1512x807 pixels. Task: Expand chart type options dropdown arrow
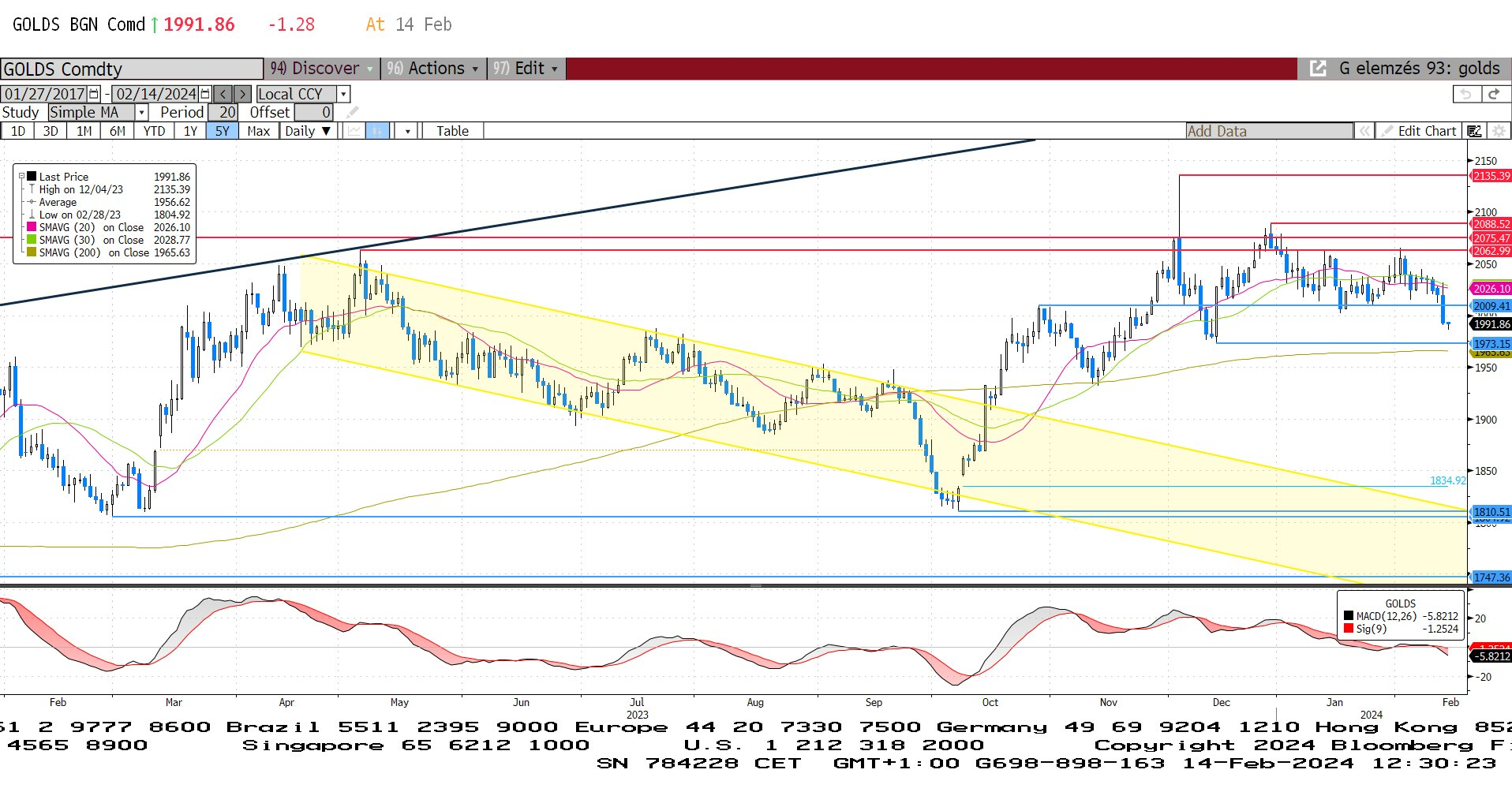[x=407, y=131]
